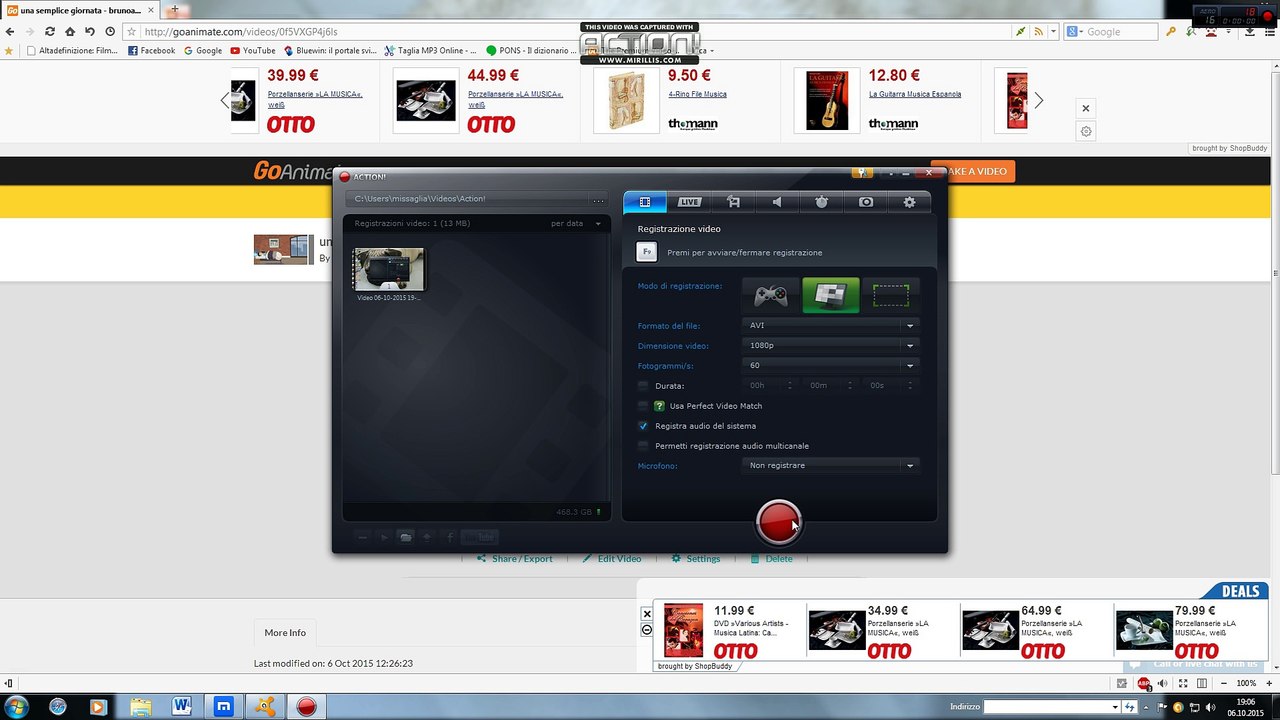
Task: Open the screenshots camera tab in Action!
Action: click(x=866, y=202)
